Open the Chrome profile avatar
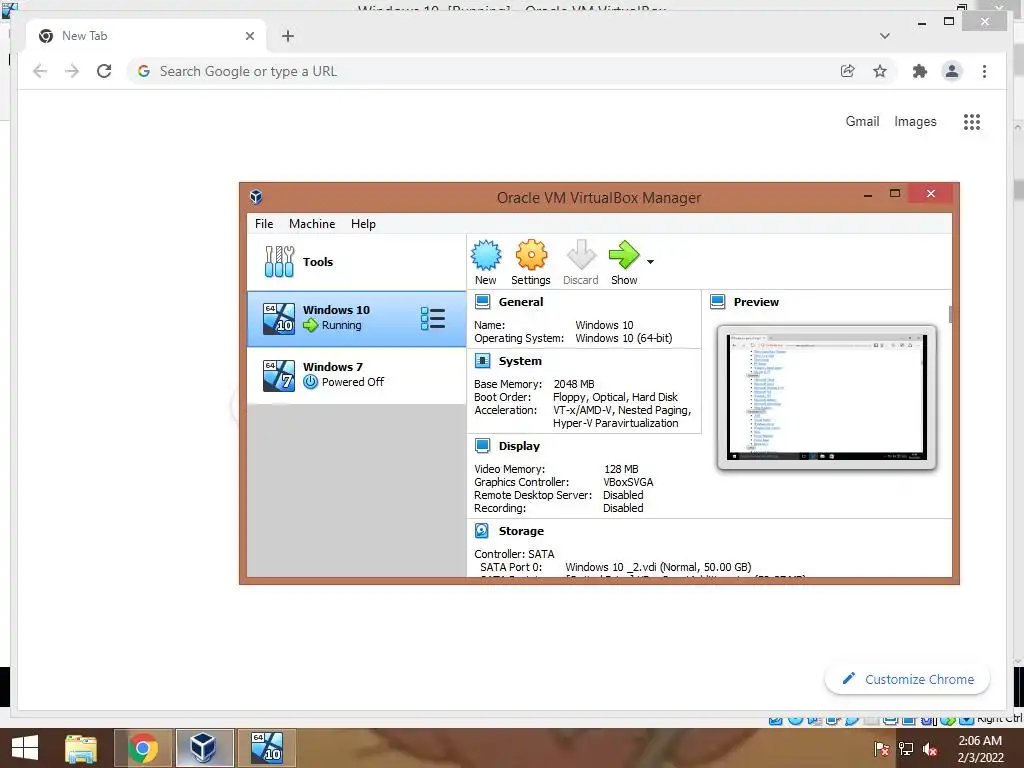Image resolution: width=1024 pixels, height=768 pixels. (952, 71)
